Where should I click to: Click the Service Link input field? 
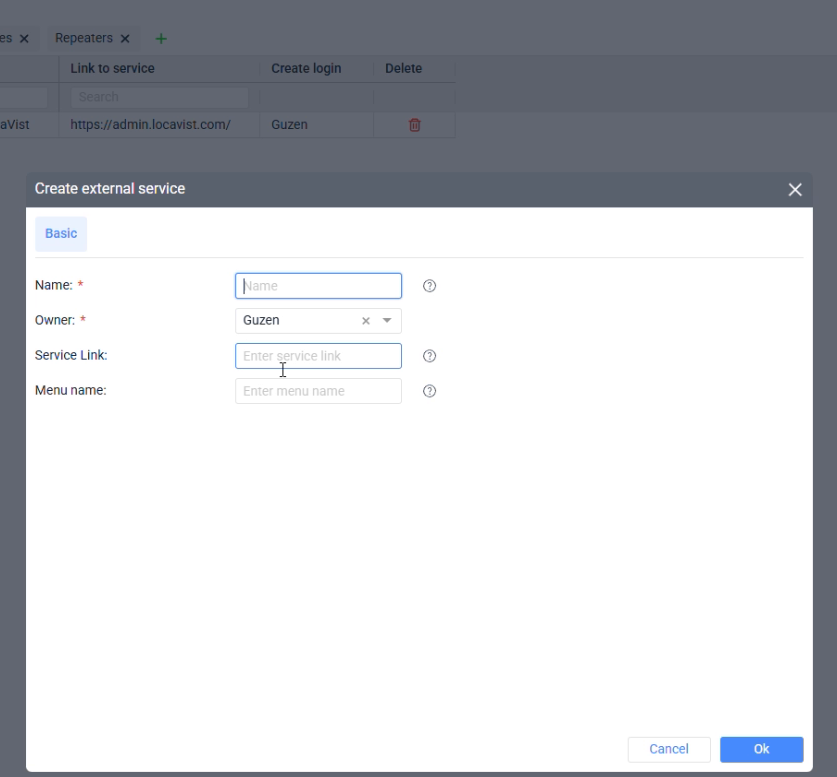coord(318,356)
